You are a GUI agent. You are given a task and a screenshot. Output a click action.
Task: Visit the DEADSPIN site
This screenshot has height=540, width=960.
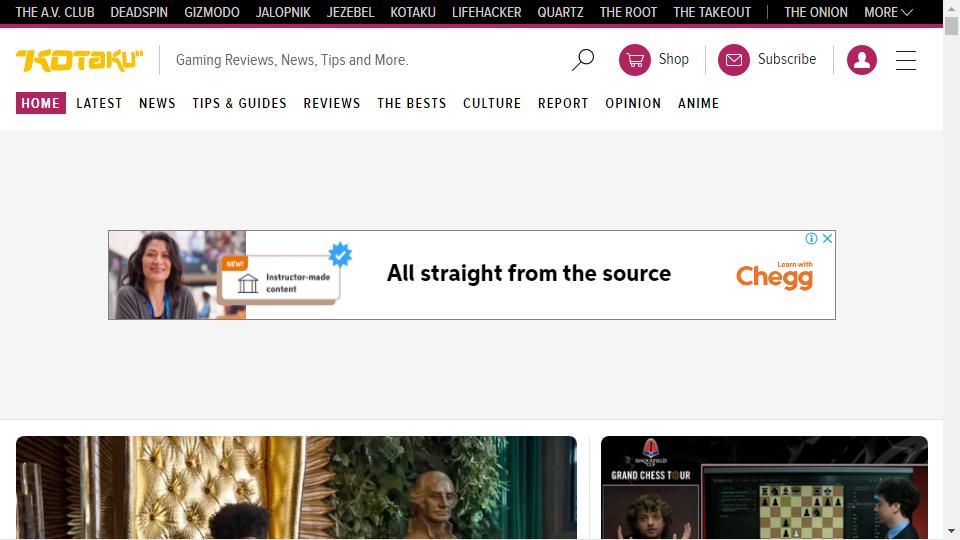(139, 12)
